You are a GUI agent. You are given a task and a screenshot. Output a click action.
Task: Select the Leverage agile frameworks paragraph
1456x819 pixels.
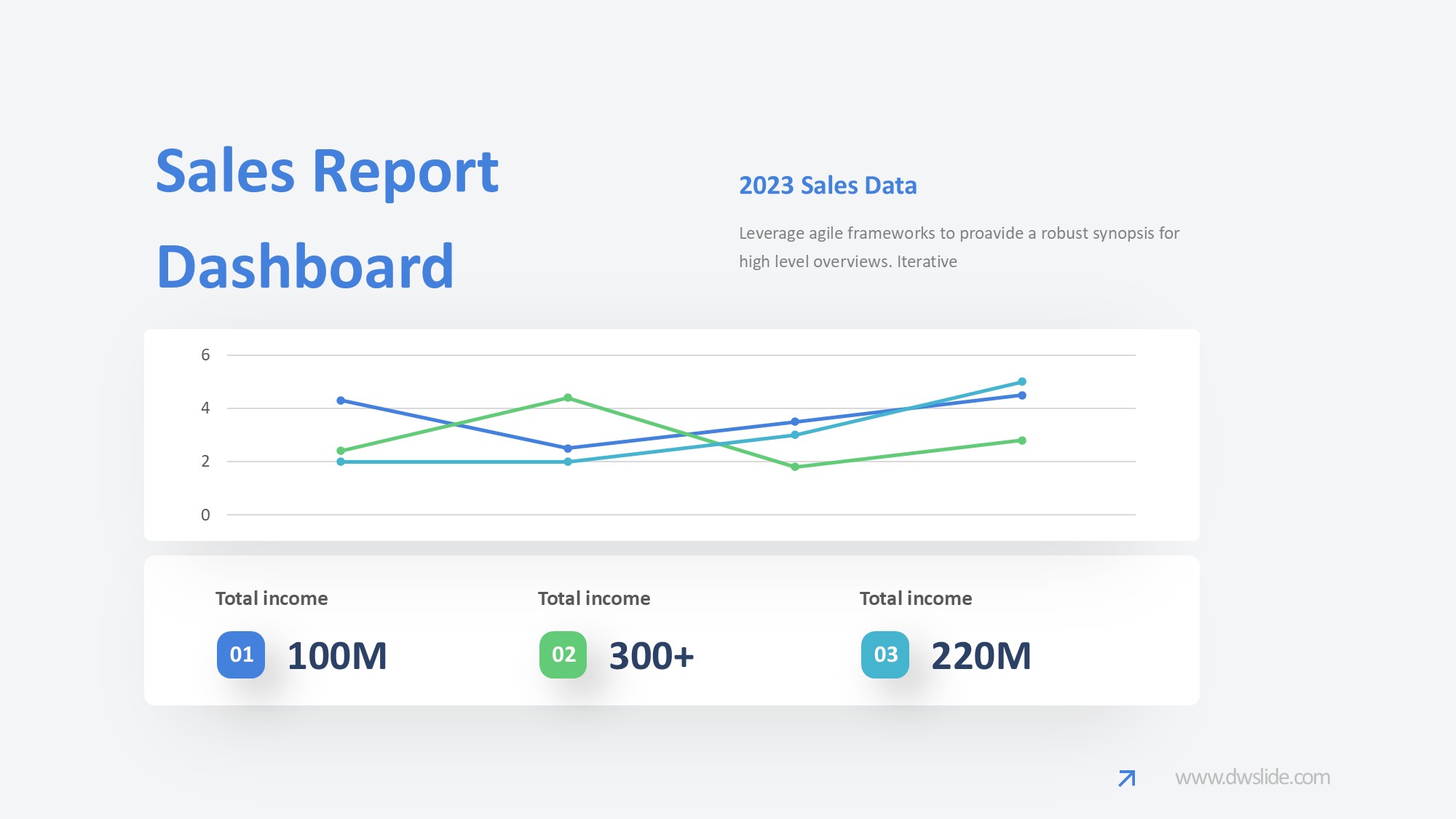coord(959,247)
